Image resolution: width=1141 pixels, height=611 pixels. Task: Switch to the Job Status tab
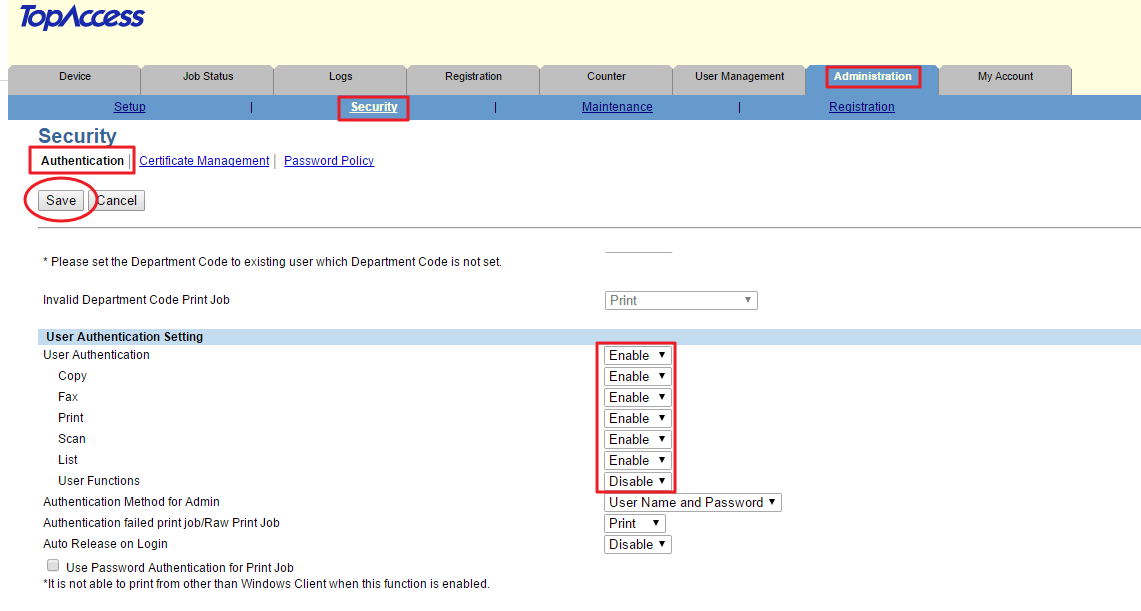[206, 76]
